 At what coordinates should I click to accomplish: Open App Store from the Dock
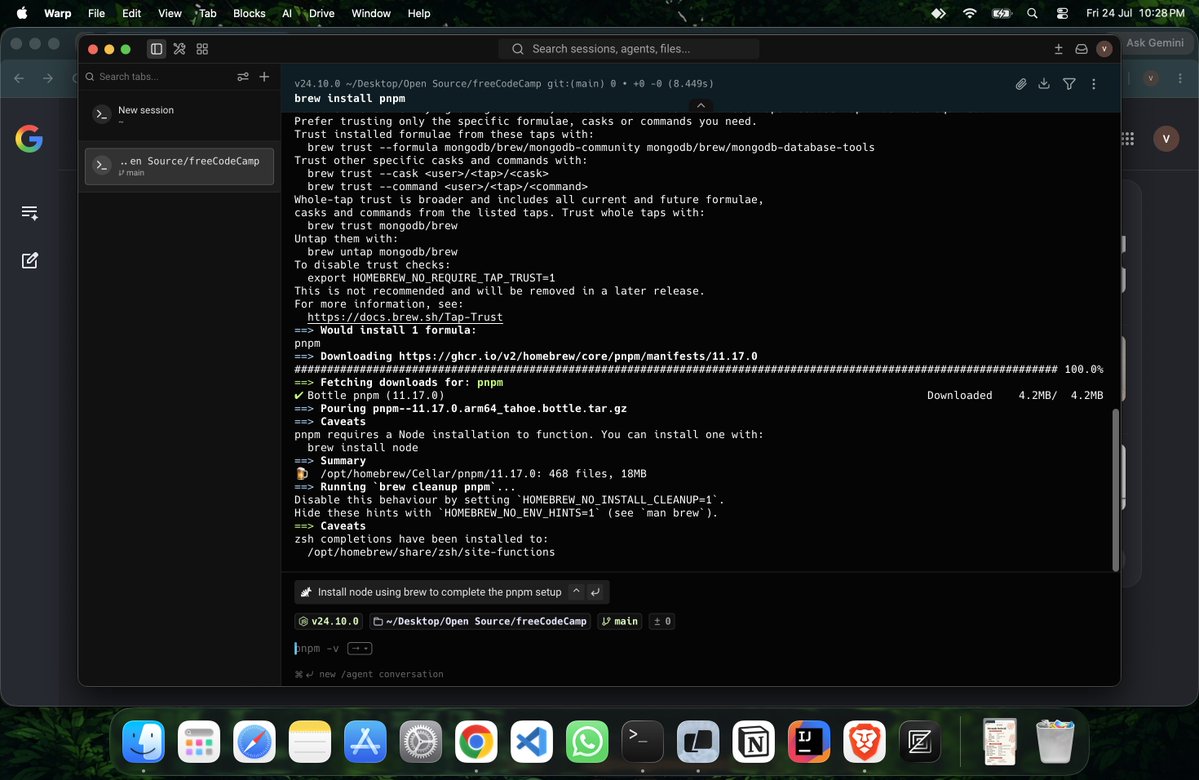(366, 741)
